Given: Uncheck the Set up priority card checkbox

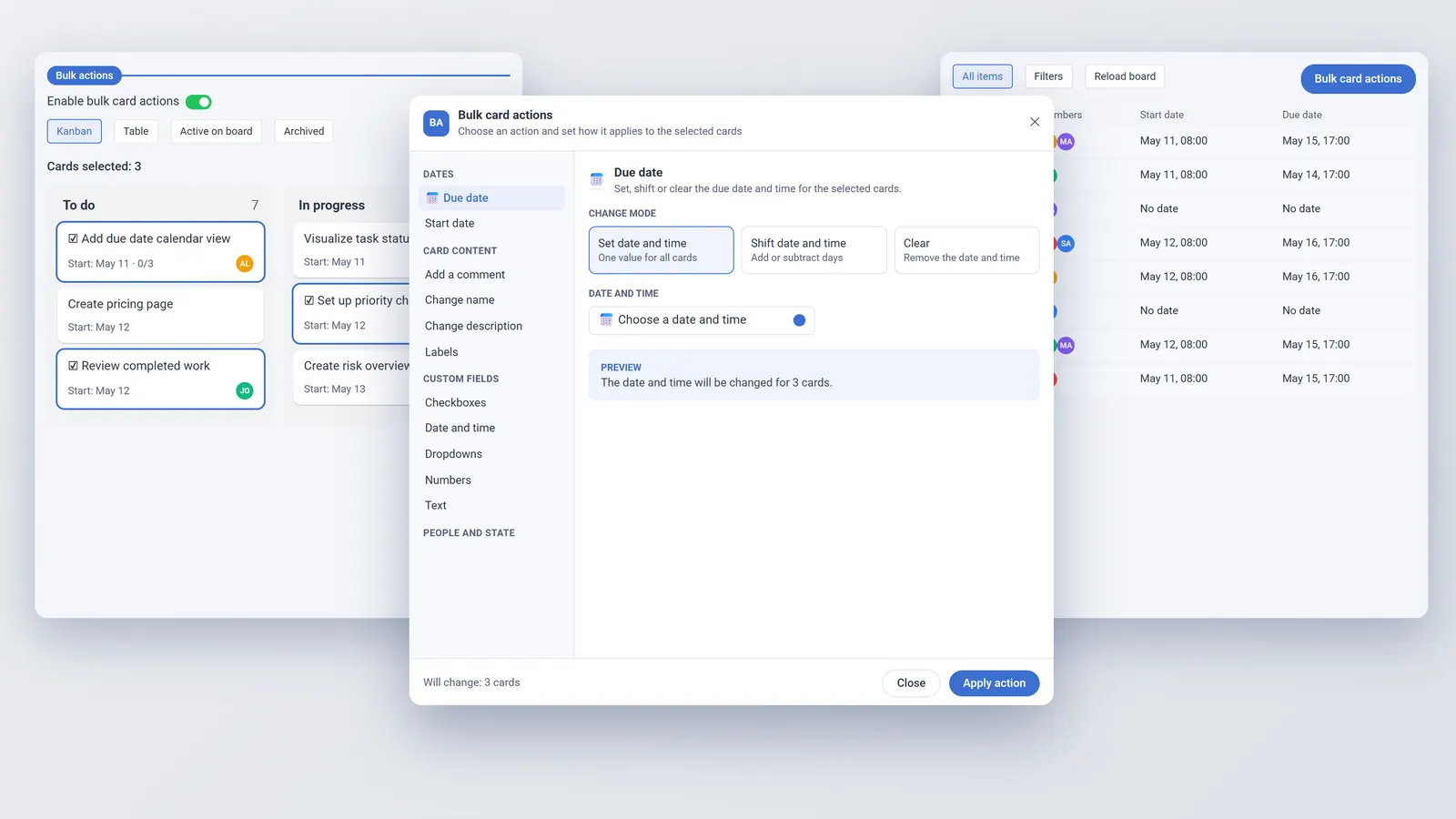Looking at the screenshot, I should click(x=309, y=300).
